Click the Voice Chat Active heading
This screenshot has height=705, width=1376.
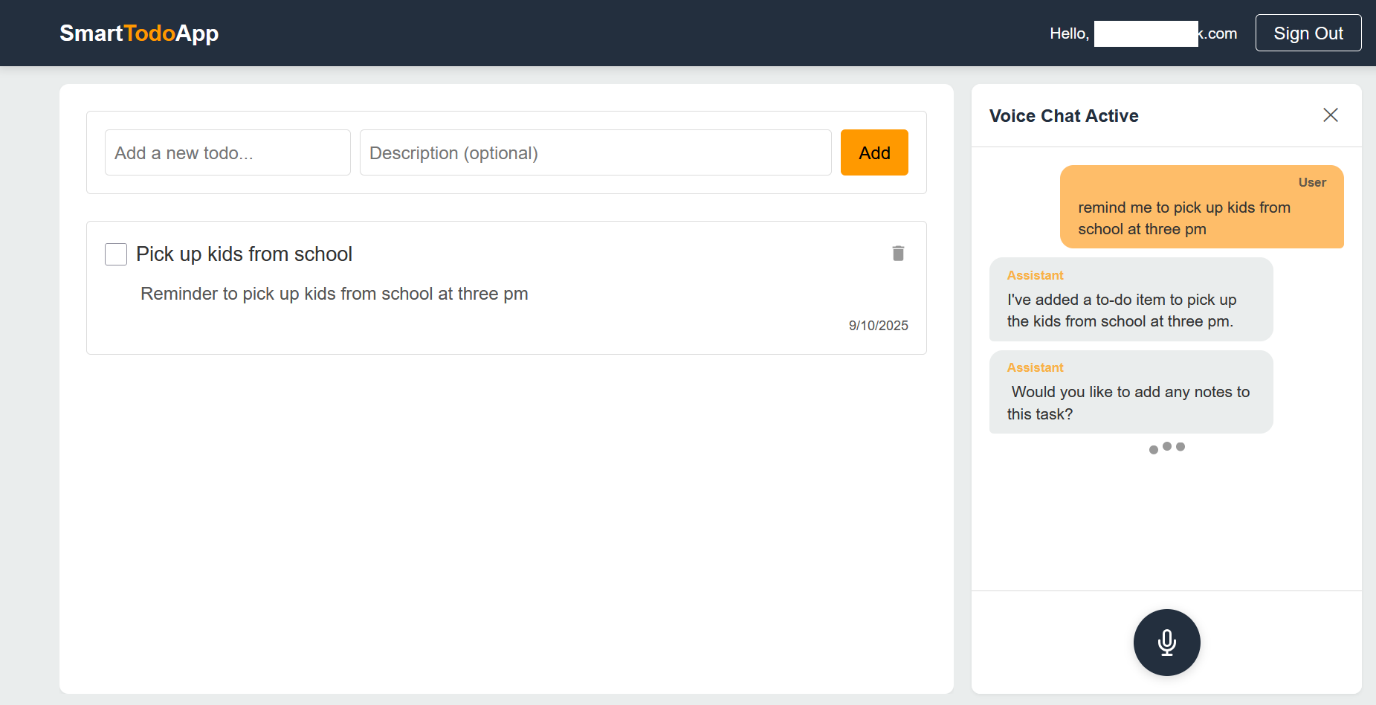[x=1063, y=116]
